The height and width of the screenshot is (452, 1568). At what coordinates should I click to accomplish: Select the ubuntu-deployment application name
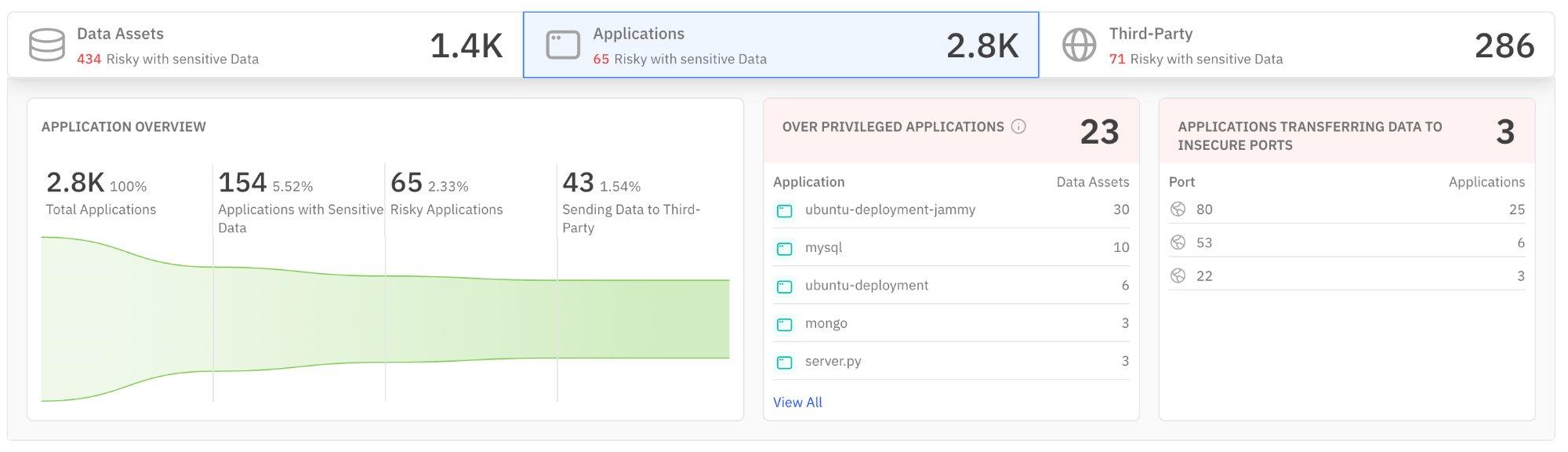[866, 286]
